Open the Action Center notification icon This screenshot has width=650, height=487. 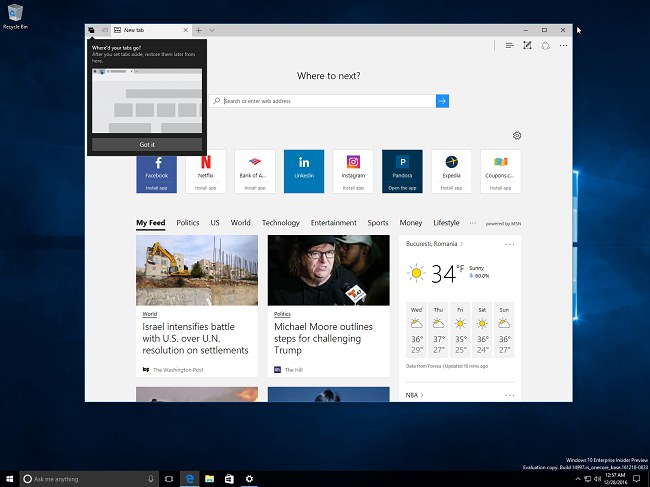pos(637,479)
